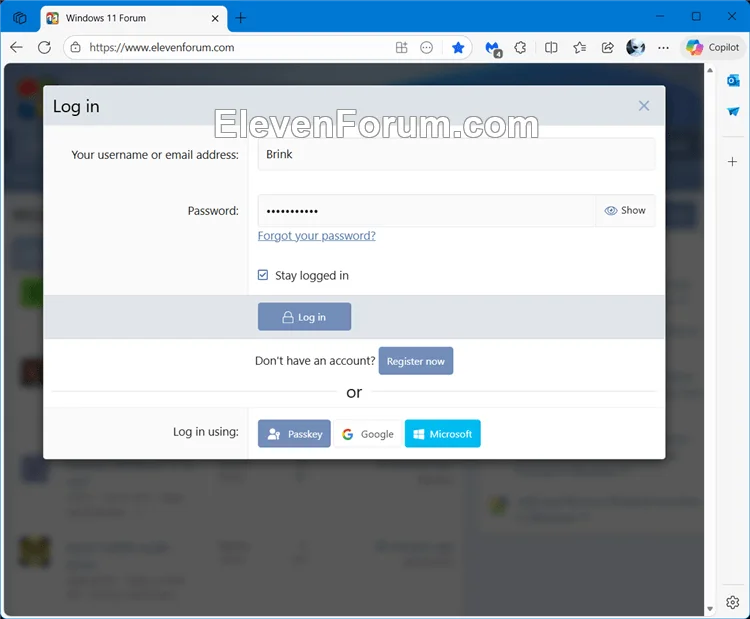Click the Share icon in the toolbar
Image resolution: width=750 pixels, height=619 pixels.
coord(607,47)
